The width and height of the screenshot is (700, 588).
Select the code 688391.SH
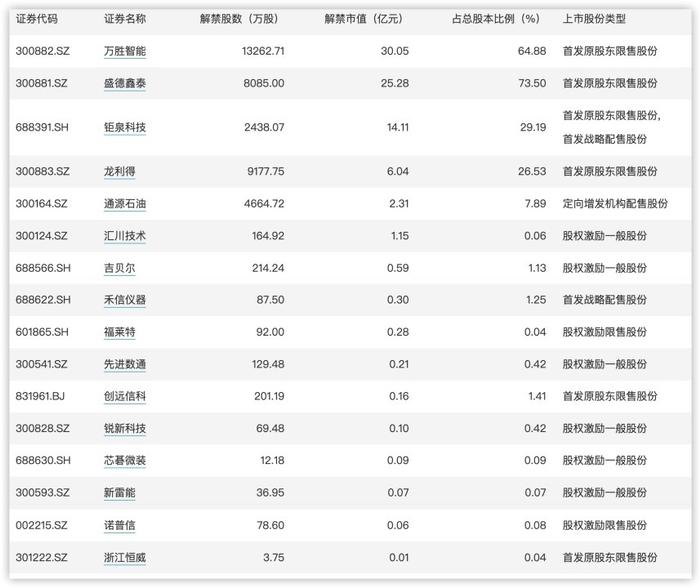[x=42, y=127]
